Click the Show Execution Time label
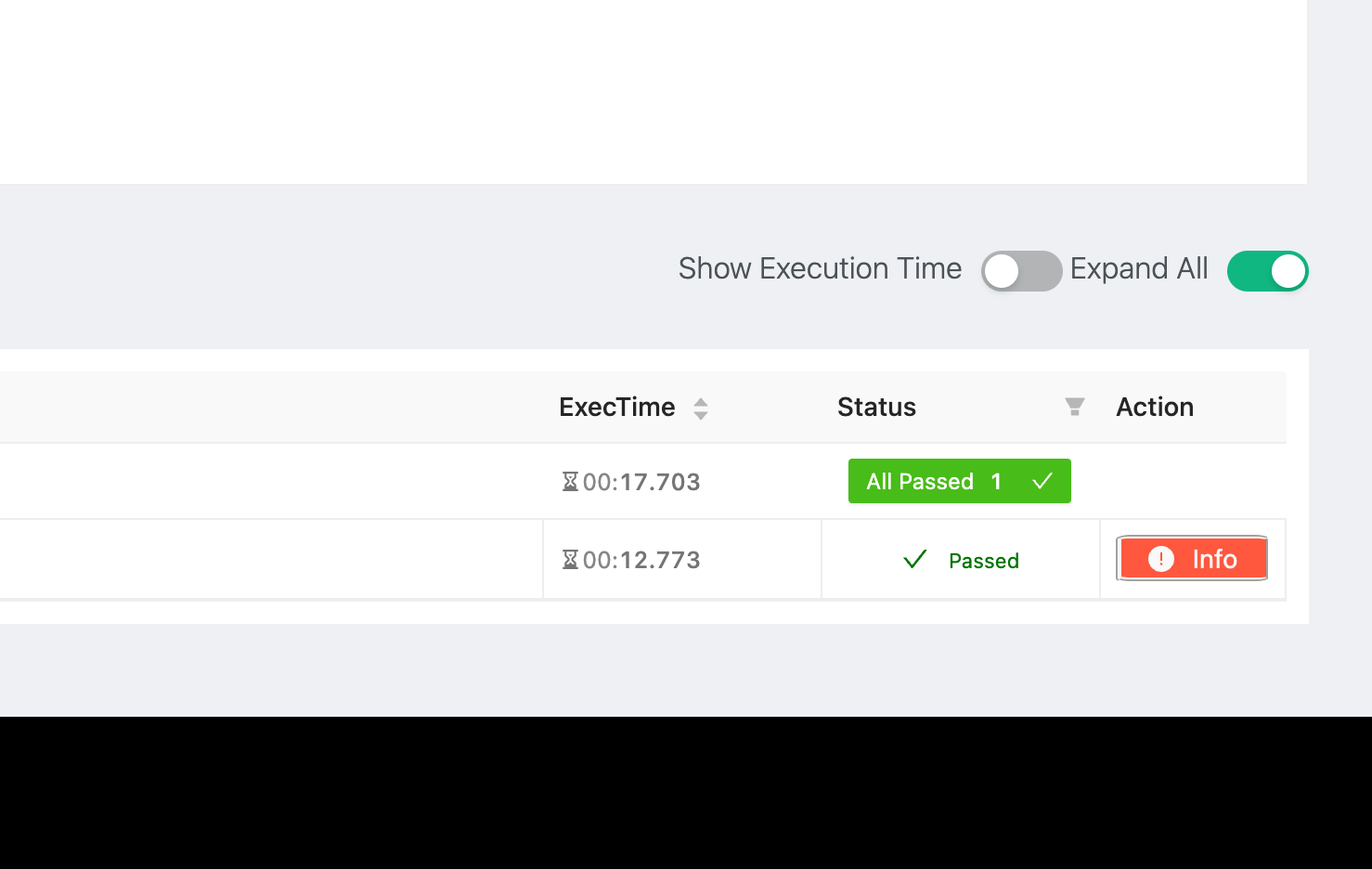Image resolution: width=1372 pixels, height=869 pixels. (820, 268)
